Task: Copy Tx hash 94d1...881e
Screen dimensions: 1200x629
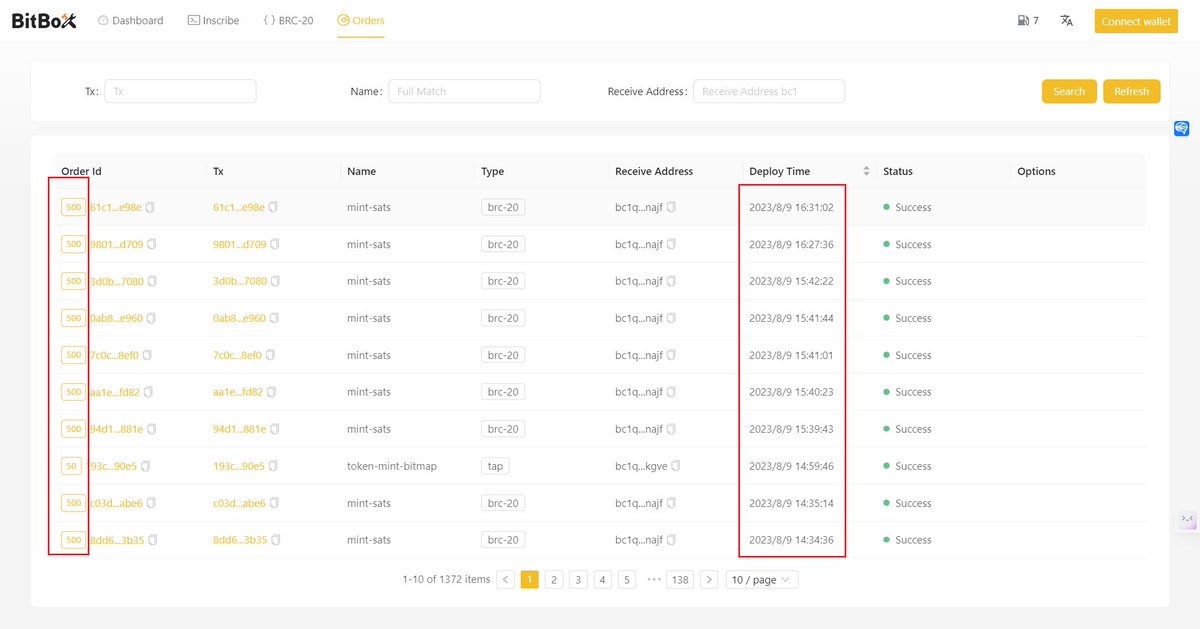Action: click(x=275, y=430)
